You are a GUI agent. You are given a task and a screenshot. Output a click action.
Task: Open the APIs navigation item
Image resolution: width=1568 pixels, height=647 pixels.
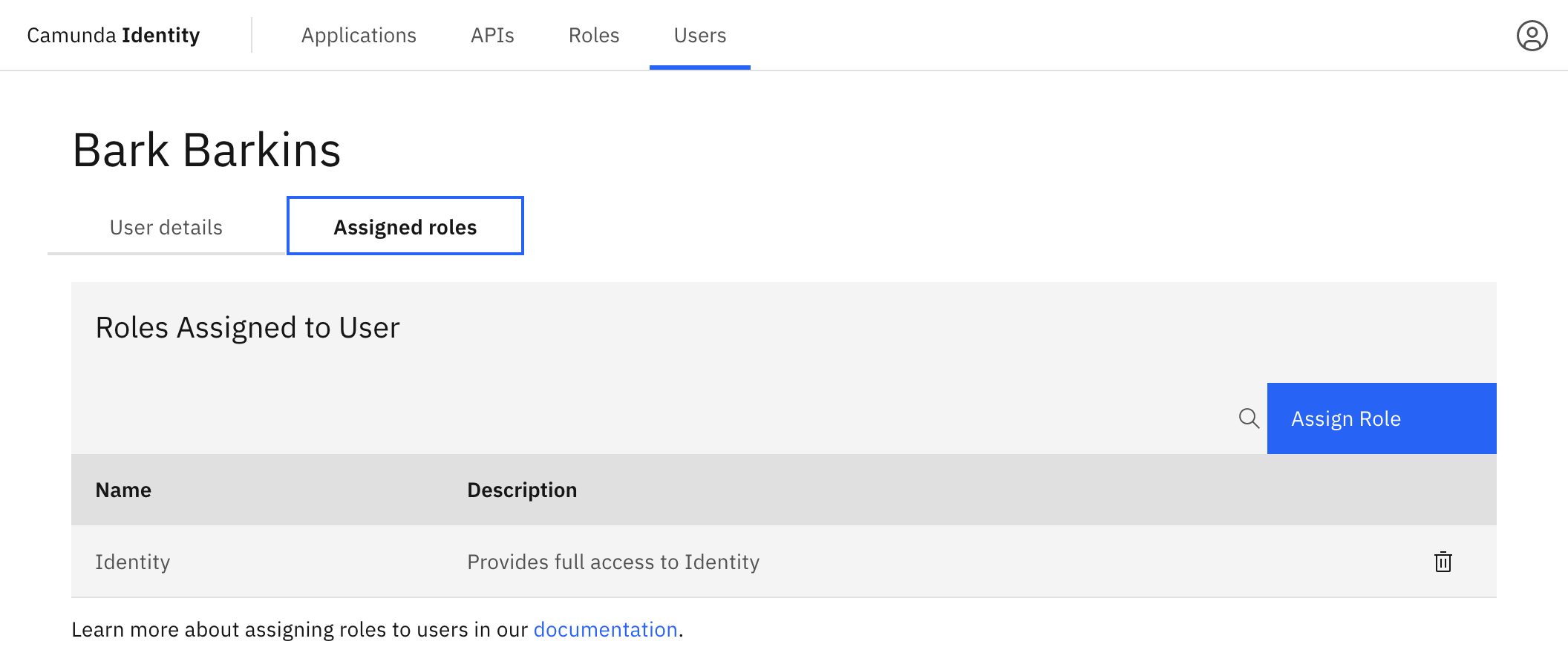pyautogui.click(x=492, y=36)
